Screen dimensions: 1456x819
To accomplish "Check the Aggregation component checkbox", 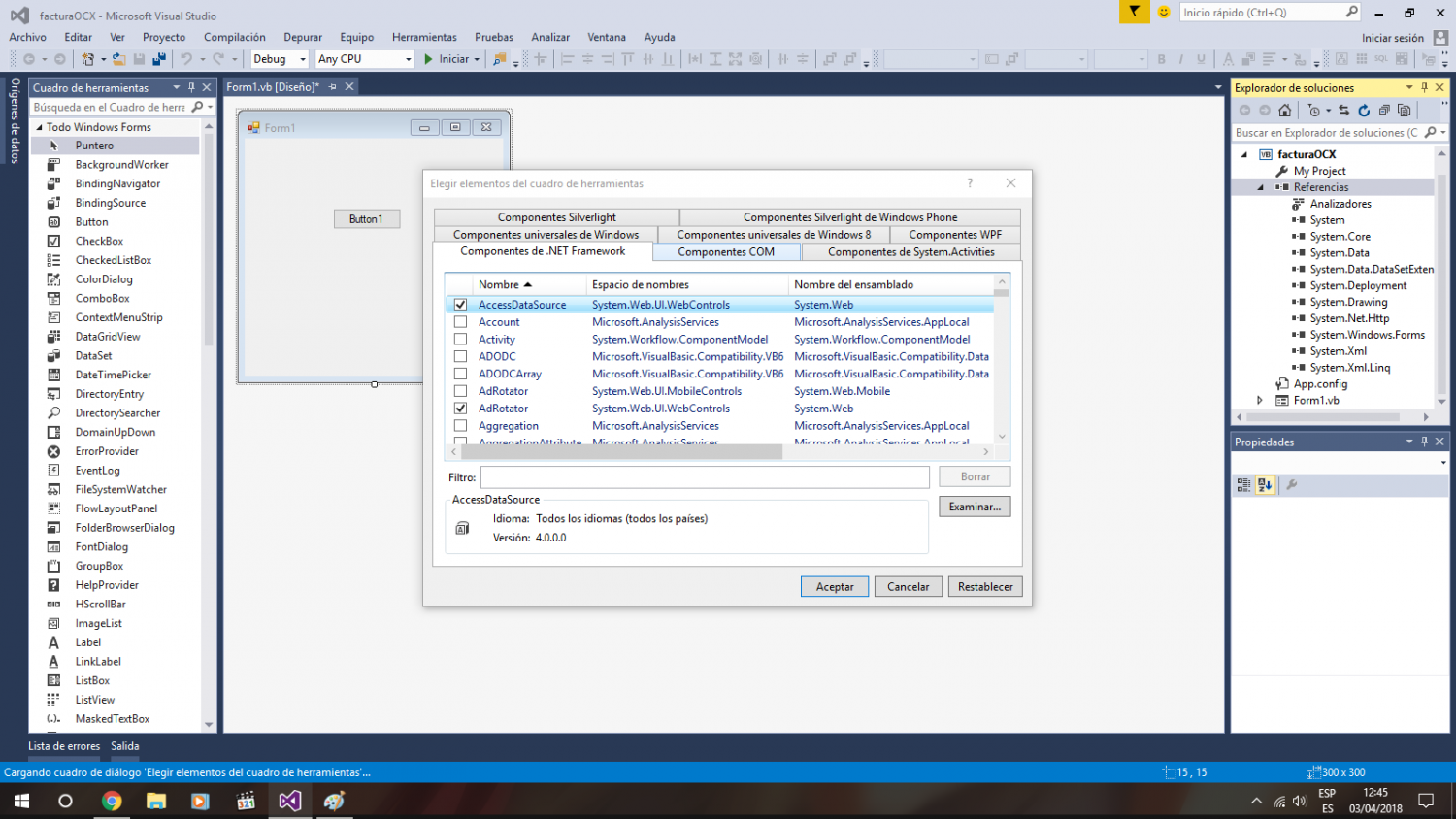I will (461, 426).
